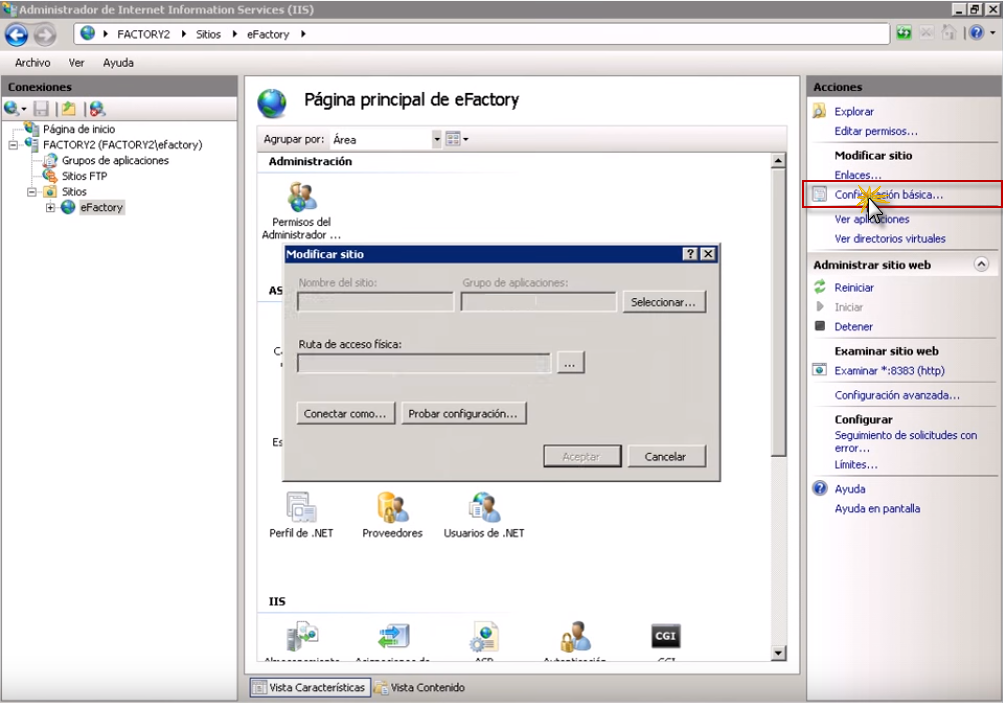Click Cancelar in the Modificar sitio dialog
This screenshot has height=703, width=1003.
pos(666,456)
